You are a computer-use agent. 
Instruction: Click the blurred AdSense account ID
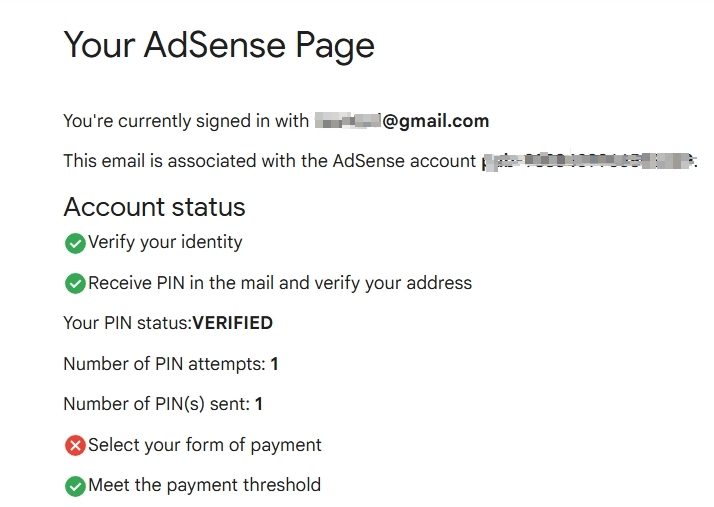tap(589, 161)
